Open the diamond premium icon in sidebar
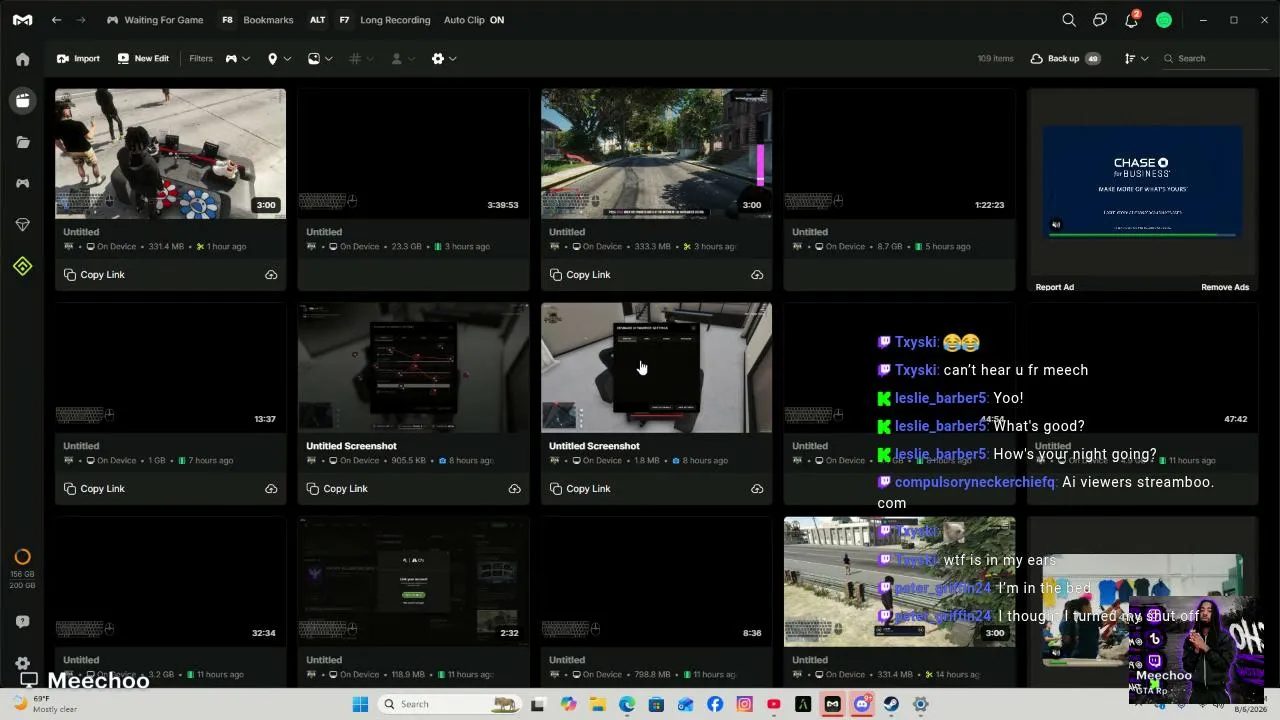Image resolution: width=1280 pixels, height=720 pixels. (x=23, y=225)
